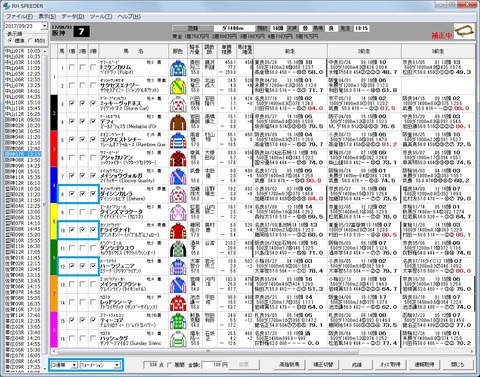Select 中山09R 14:35 in the race list
480x377 pixels.
pos(22,97)
